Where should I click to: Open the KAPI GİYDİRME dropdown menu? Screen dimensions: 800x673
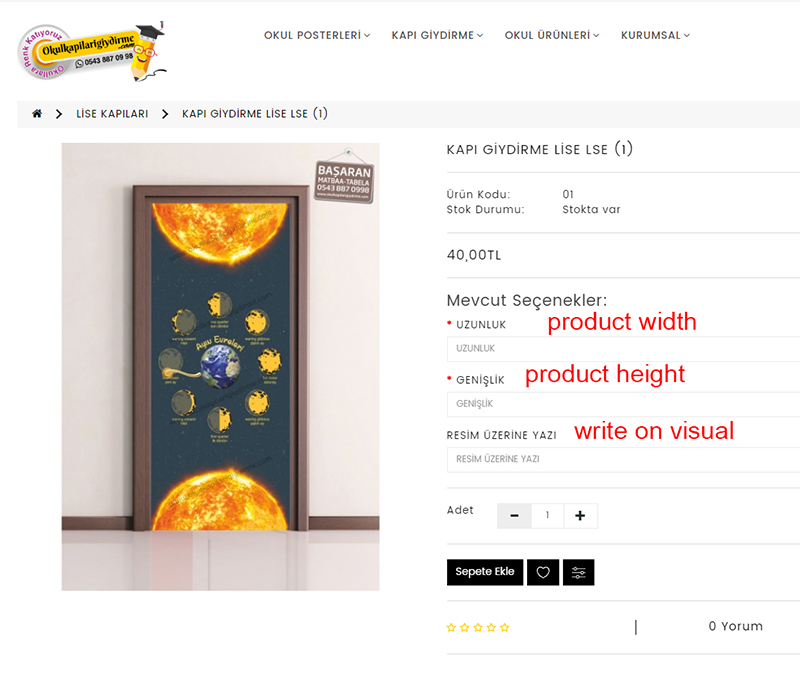(x=437, y=35)
